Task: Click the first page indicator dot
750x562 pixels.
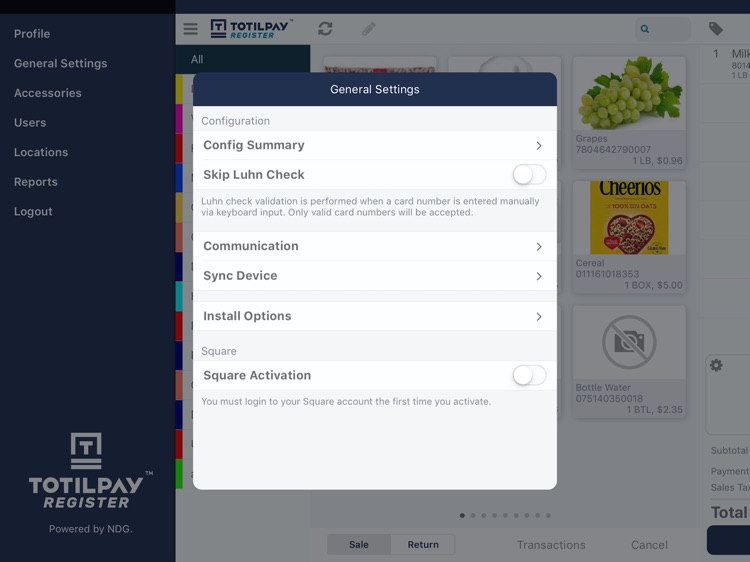Action: [x=462, y=516]
